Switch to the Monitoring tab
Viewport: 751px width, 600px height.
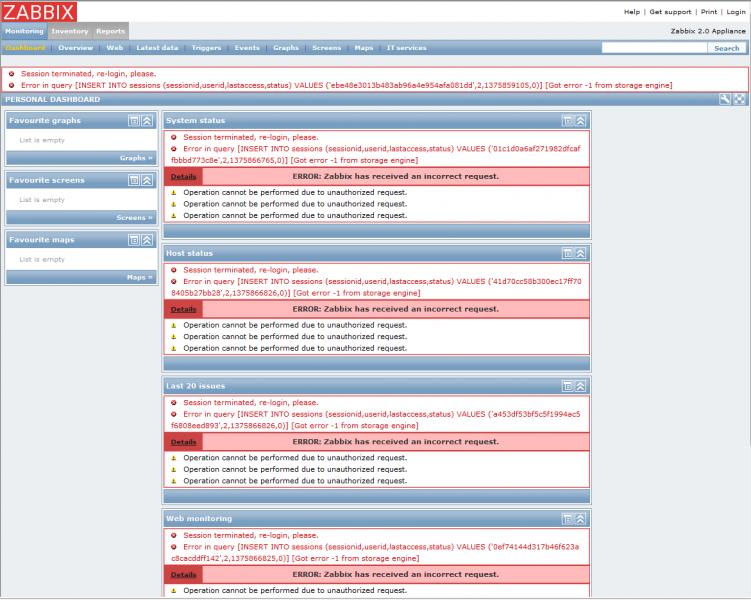[24, 31]
